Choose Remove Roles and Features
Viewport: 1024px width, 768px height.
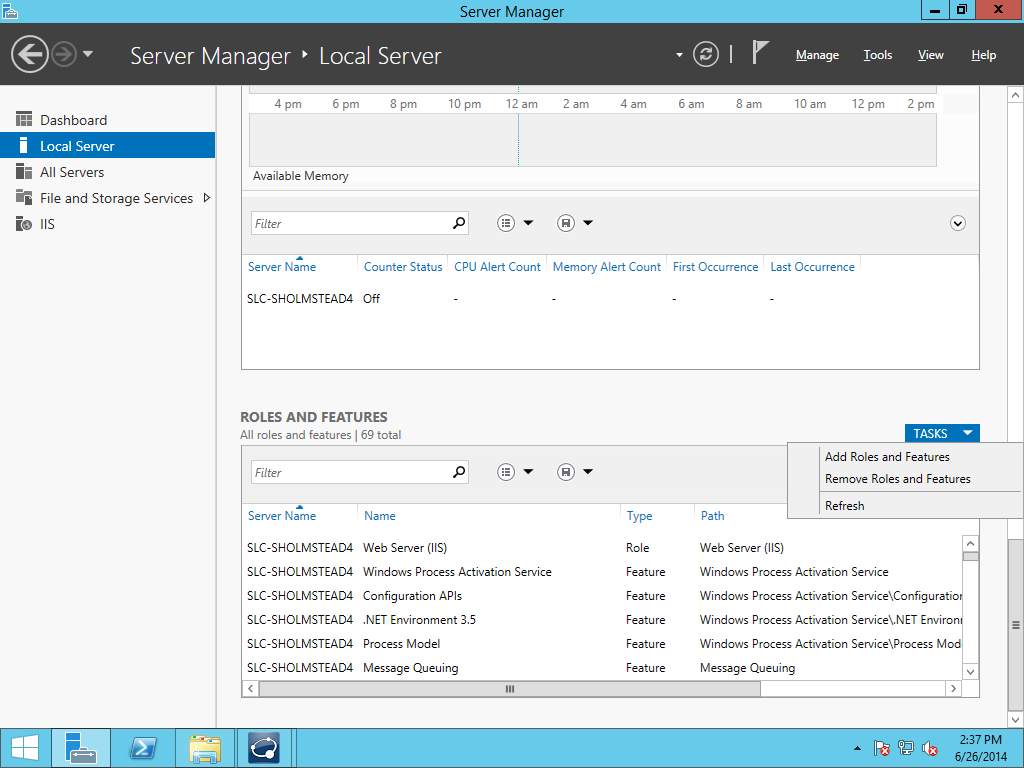pos(897,479)
